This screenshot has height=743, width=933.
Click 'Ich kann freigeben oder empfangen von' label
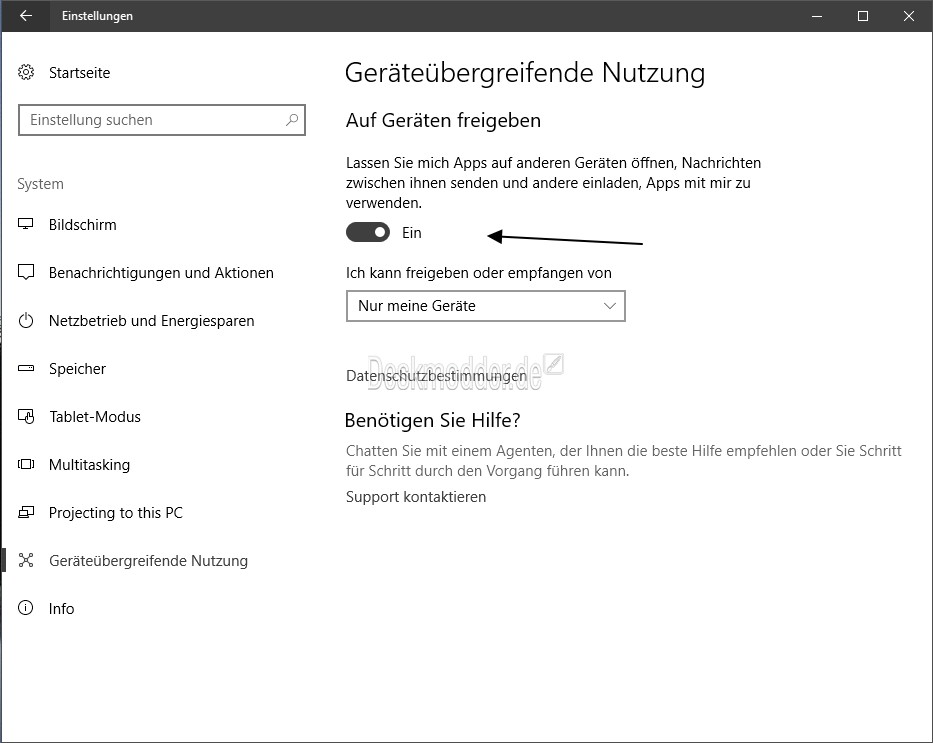478,273
